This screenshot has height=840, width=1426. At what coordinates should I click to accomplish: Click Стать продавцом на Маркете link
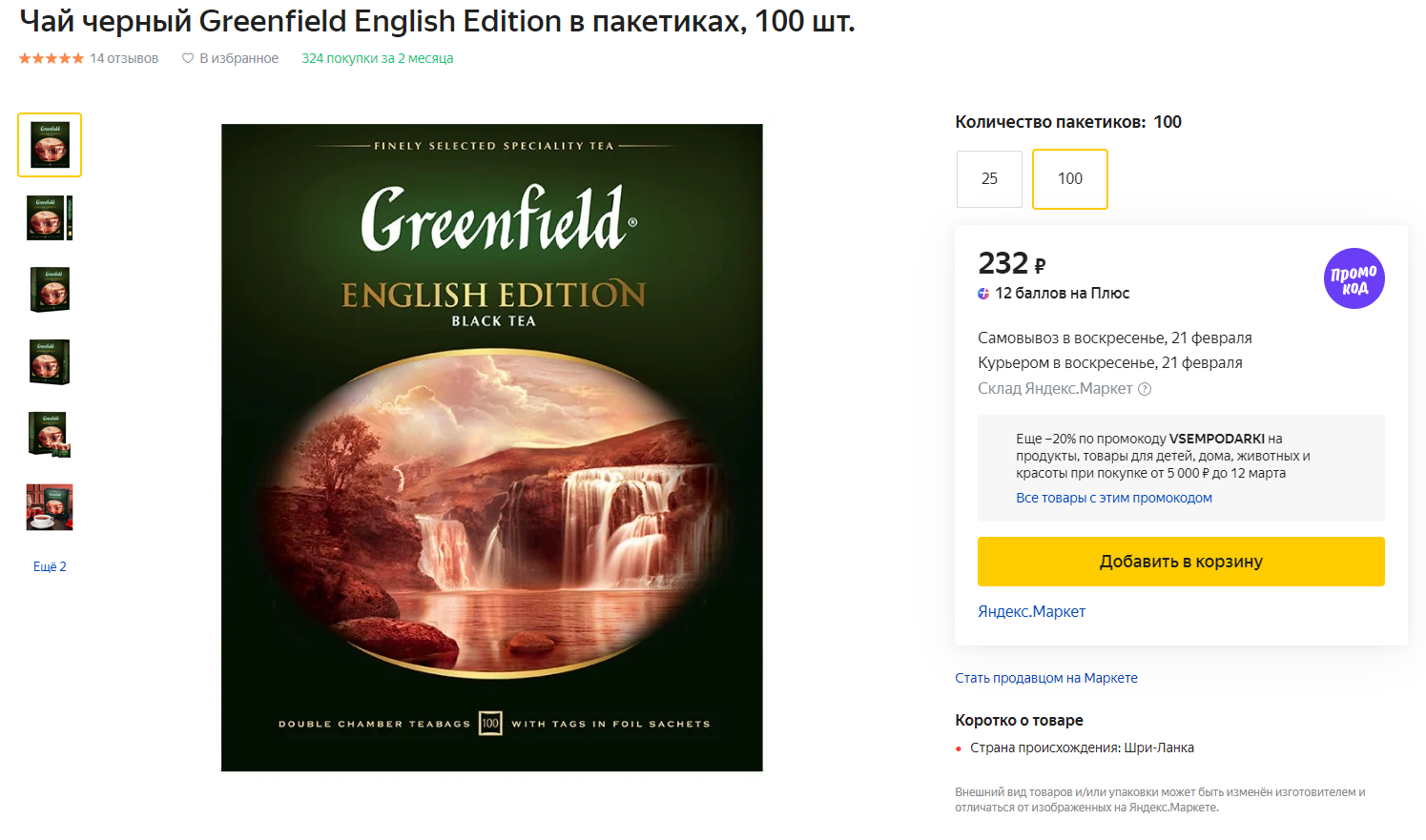(x=1045, y=678)
